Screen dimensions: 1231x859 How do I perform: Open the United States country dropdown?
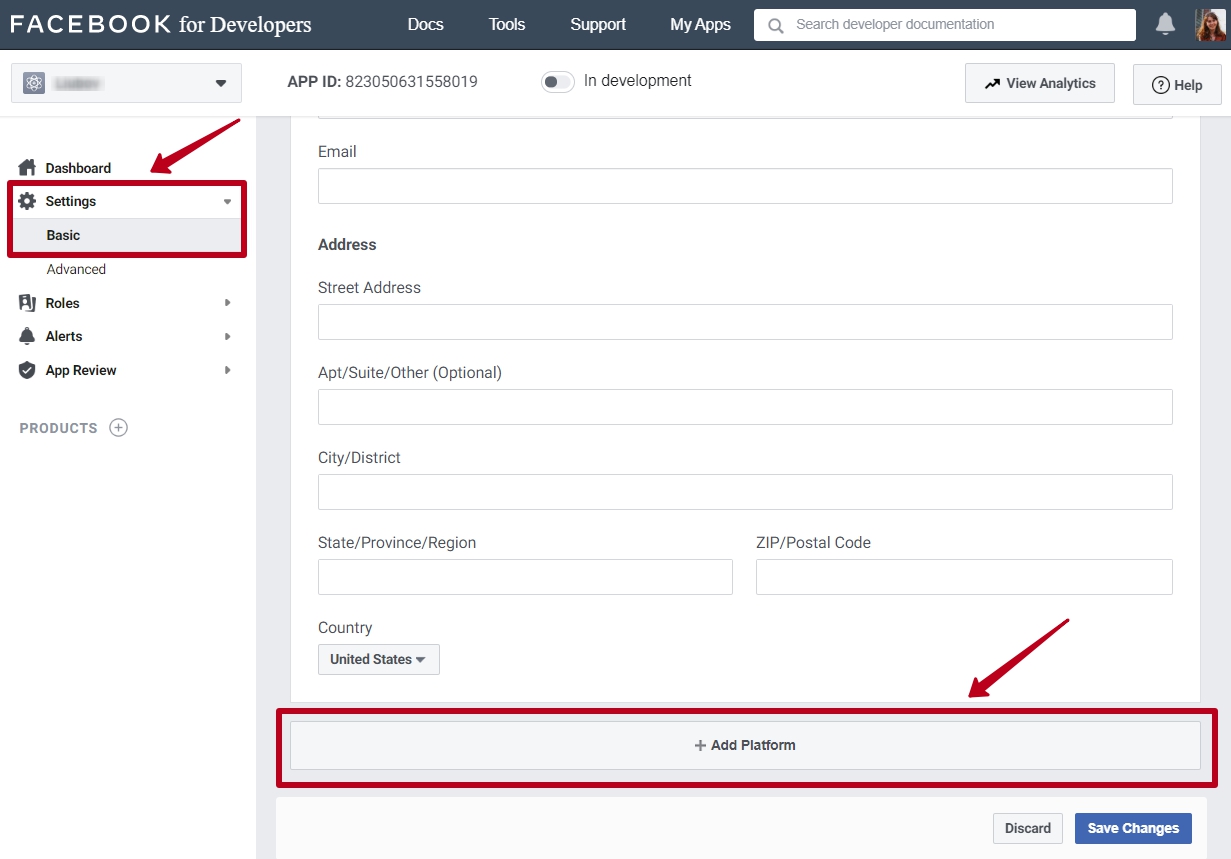(x=378, y=659)
